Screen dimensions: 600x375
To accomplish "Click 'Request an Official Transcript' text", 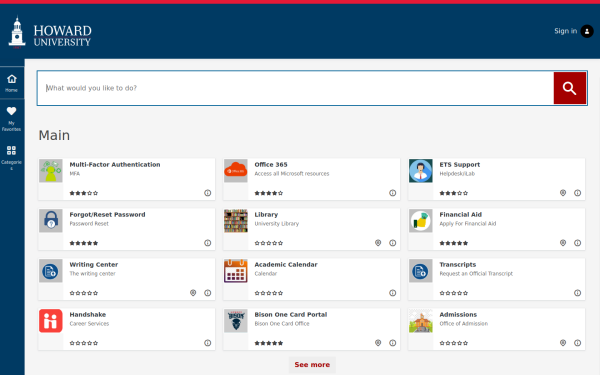I will coord(476,274).
